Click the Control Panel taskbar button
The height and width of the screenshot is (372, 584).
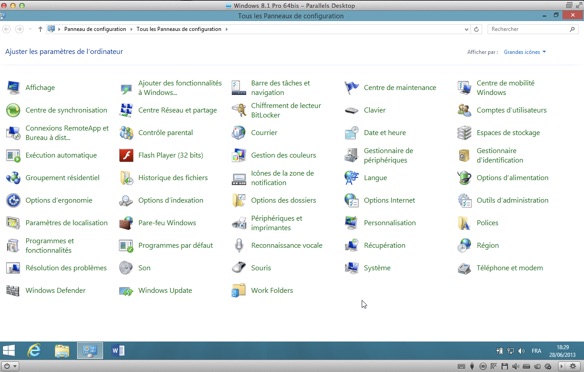(90, 350)
